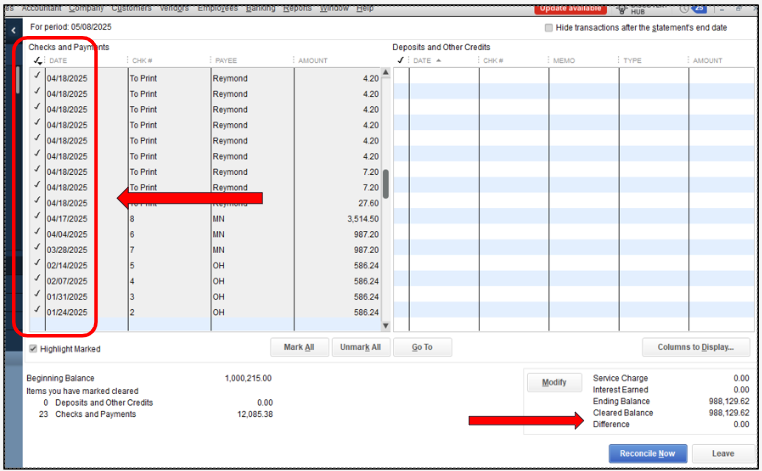
Task: Open the Discovery Hub lightbulb icon
Action: tap(622, 9)
